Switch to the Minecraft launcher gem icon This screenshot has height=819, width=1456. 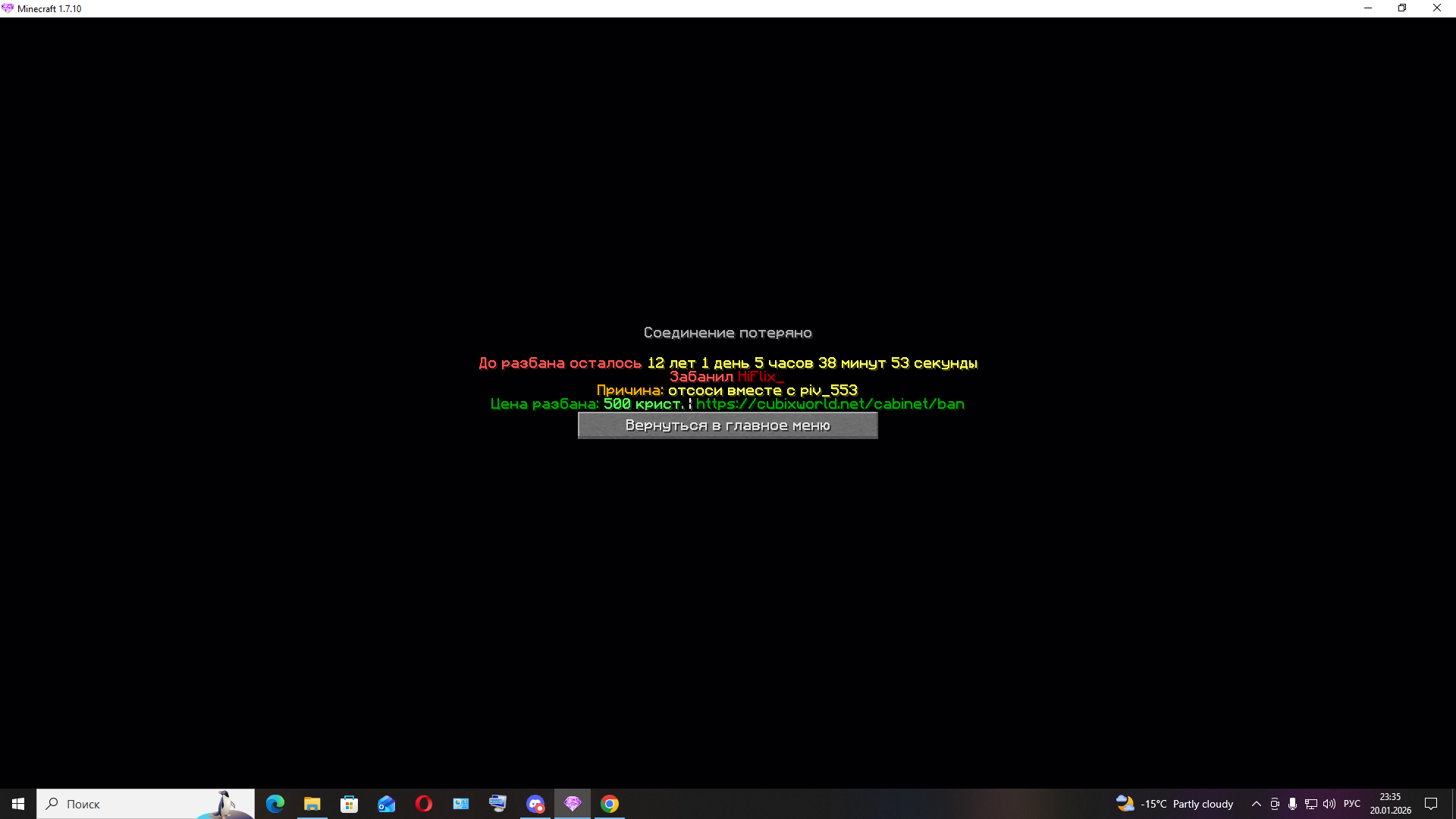coord(573,804)
